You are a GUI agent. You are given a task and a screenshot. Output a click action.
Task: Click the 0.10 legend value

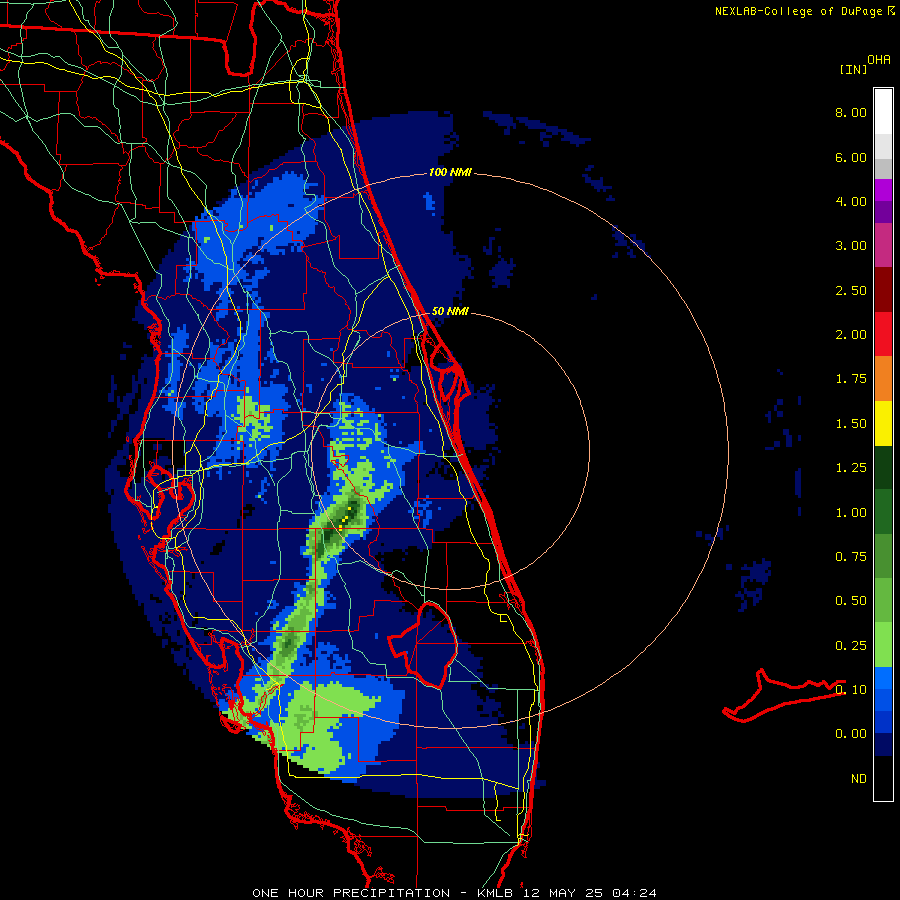tap(851, 689)
